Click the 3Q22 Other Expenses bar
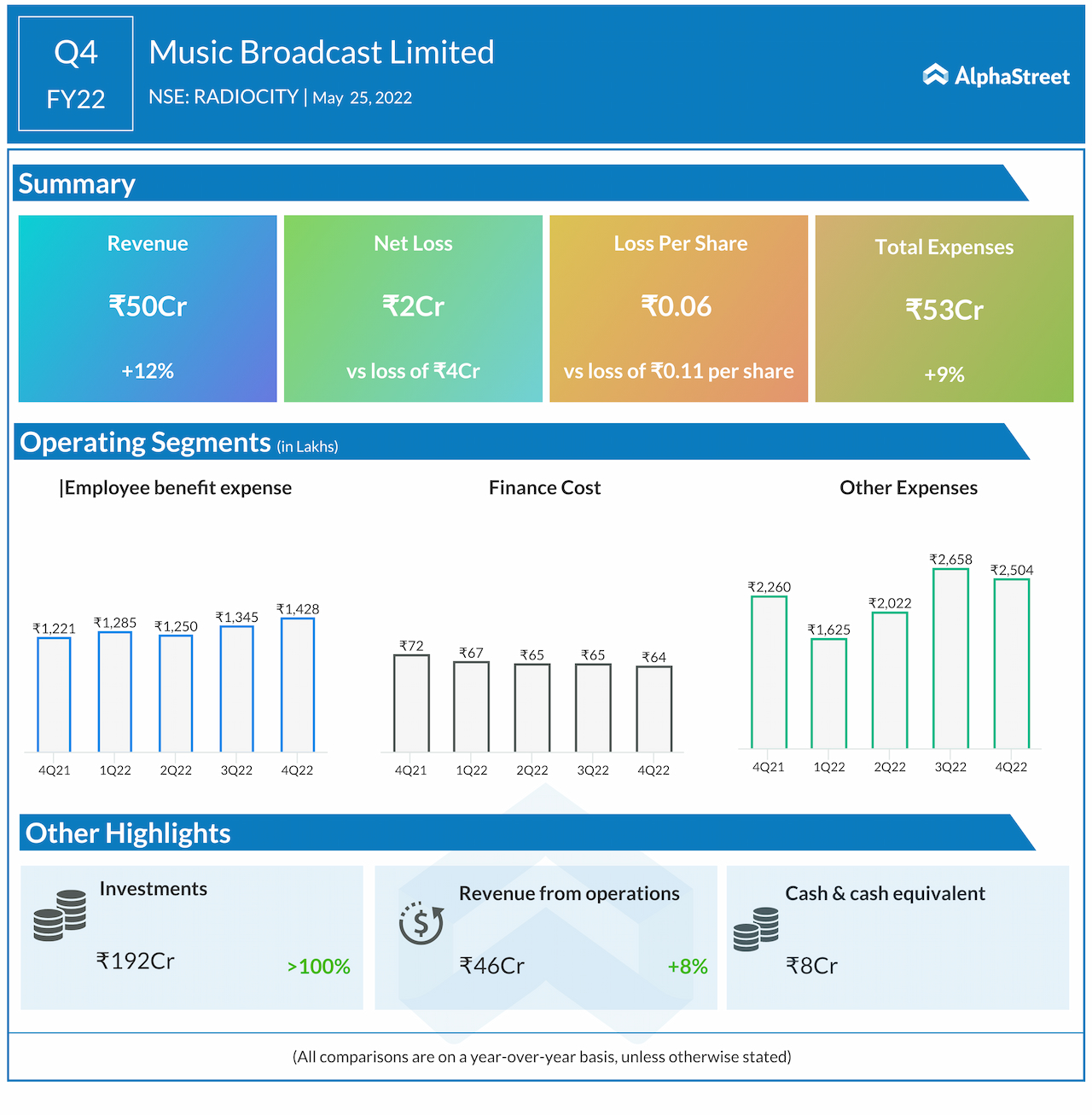The height and width of the screenshot is (1115, 1092). 950,659
